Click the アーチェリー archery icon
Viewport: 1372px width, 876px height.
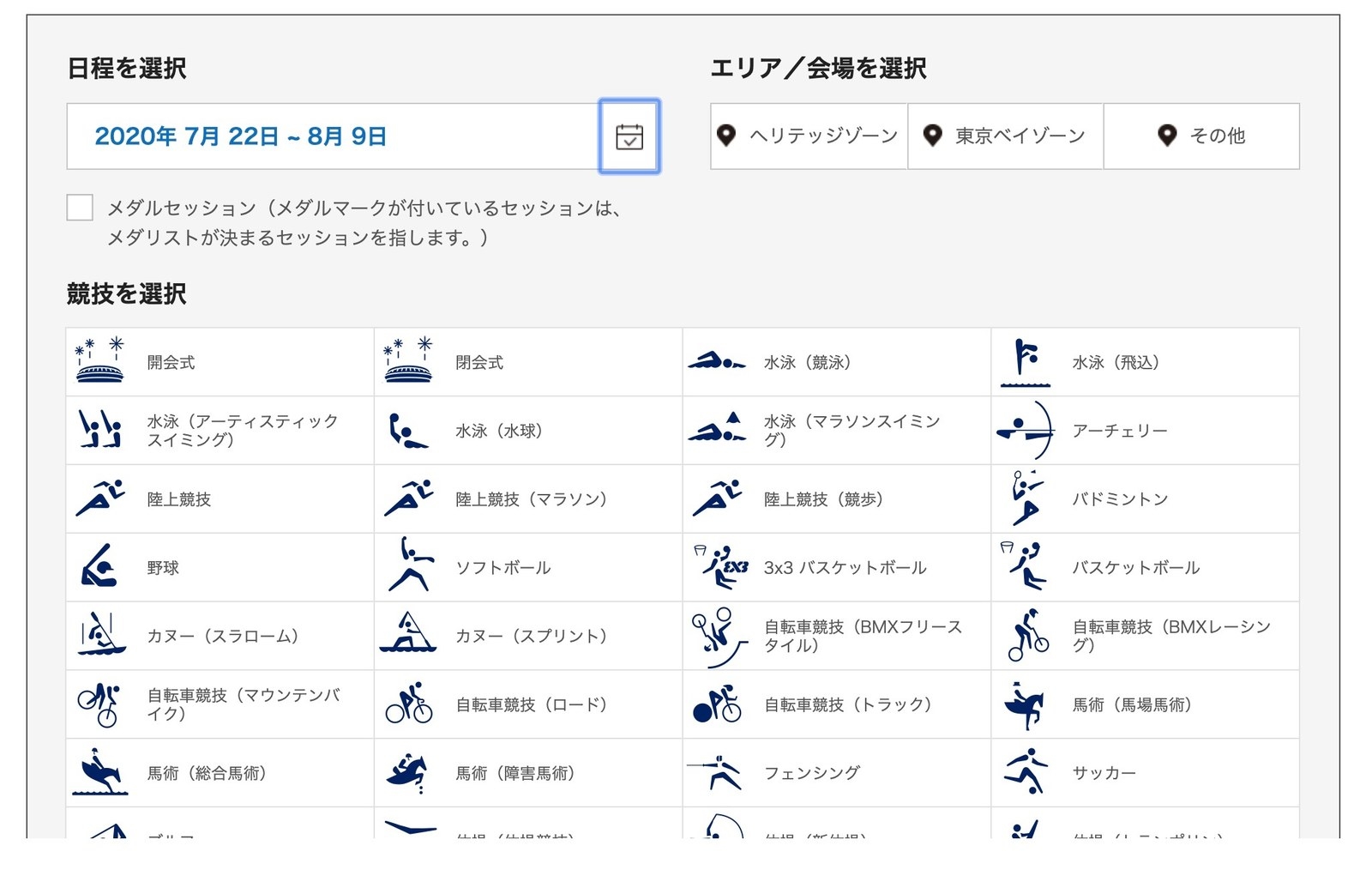click(1025, 431)
